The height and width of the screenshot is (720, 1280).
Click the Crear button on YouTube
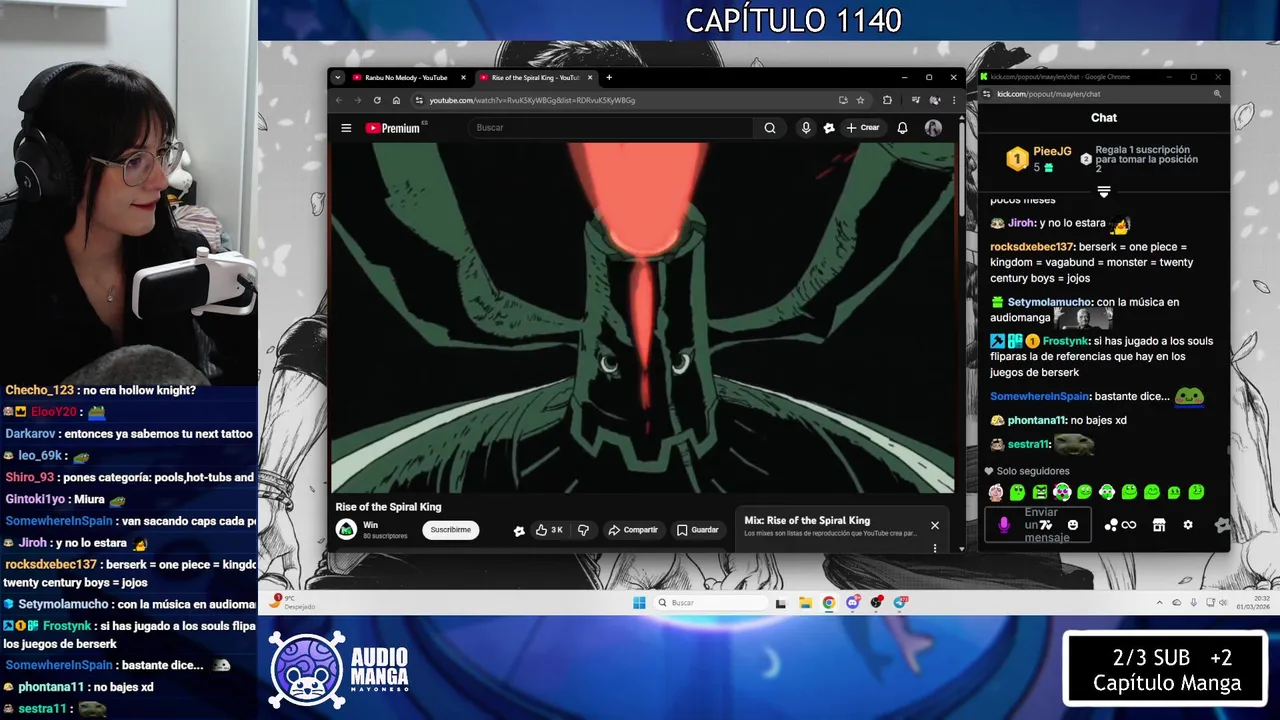pos(863,128)
